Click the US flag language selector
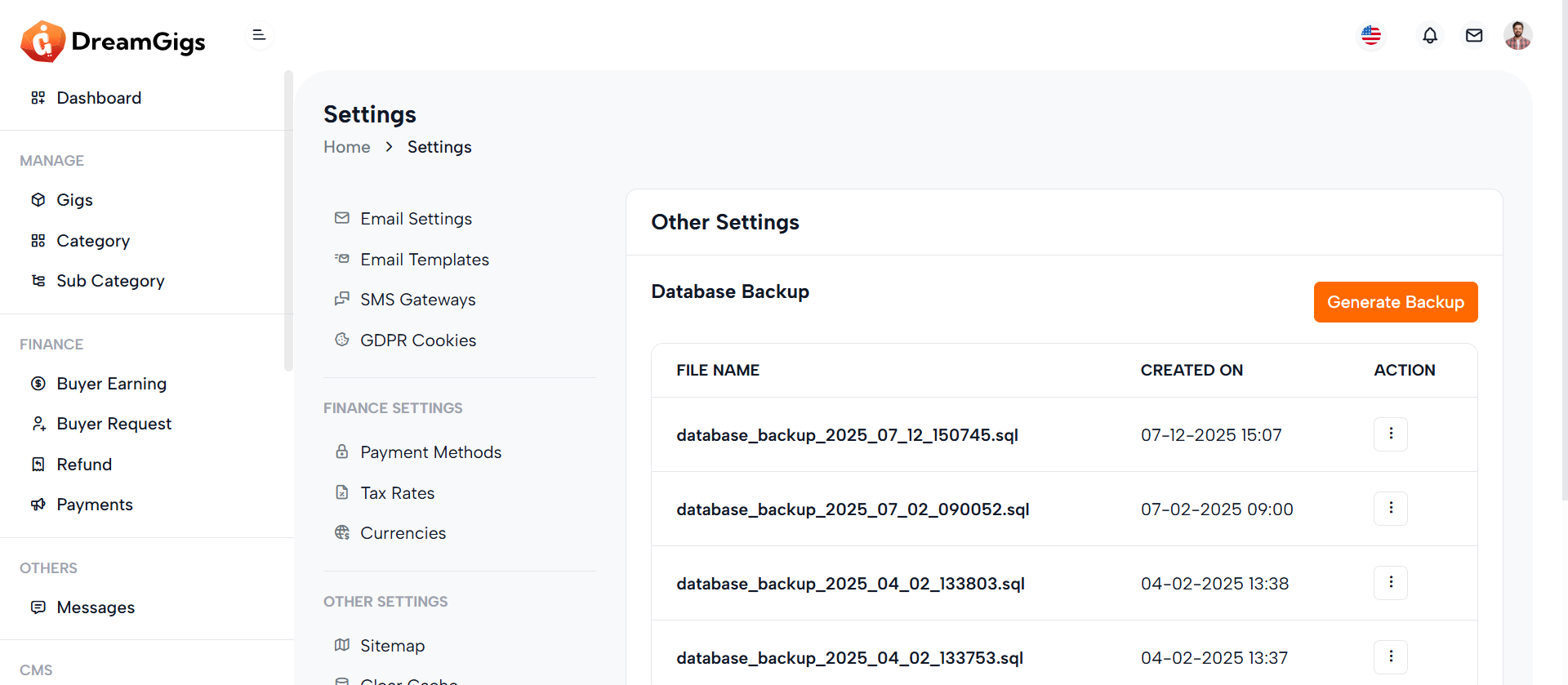1568x685 pixels. 1371,36
